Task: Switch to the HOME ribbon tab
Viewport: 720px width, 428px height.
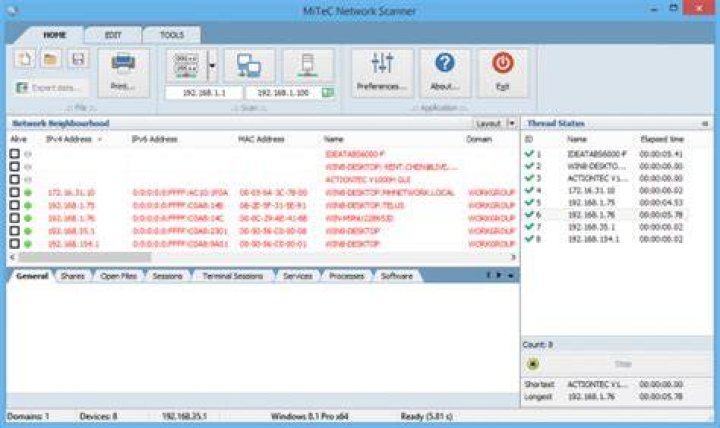Action: click(x=55, y=35)
